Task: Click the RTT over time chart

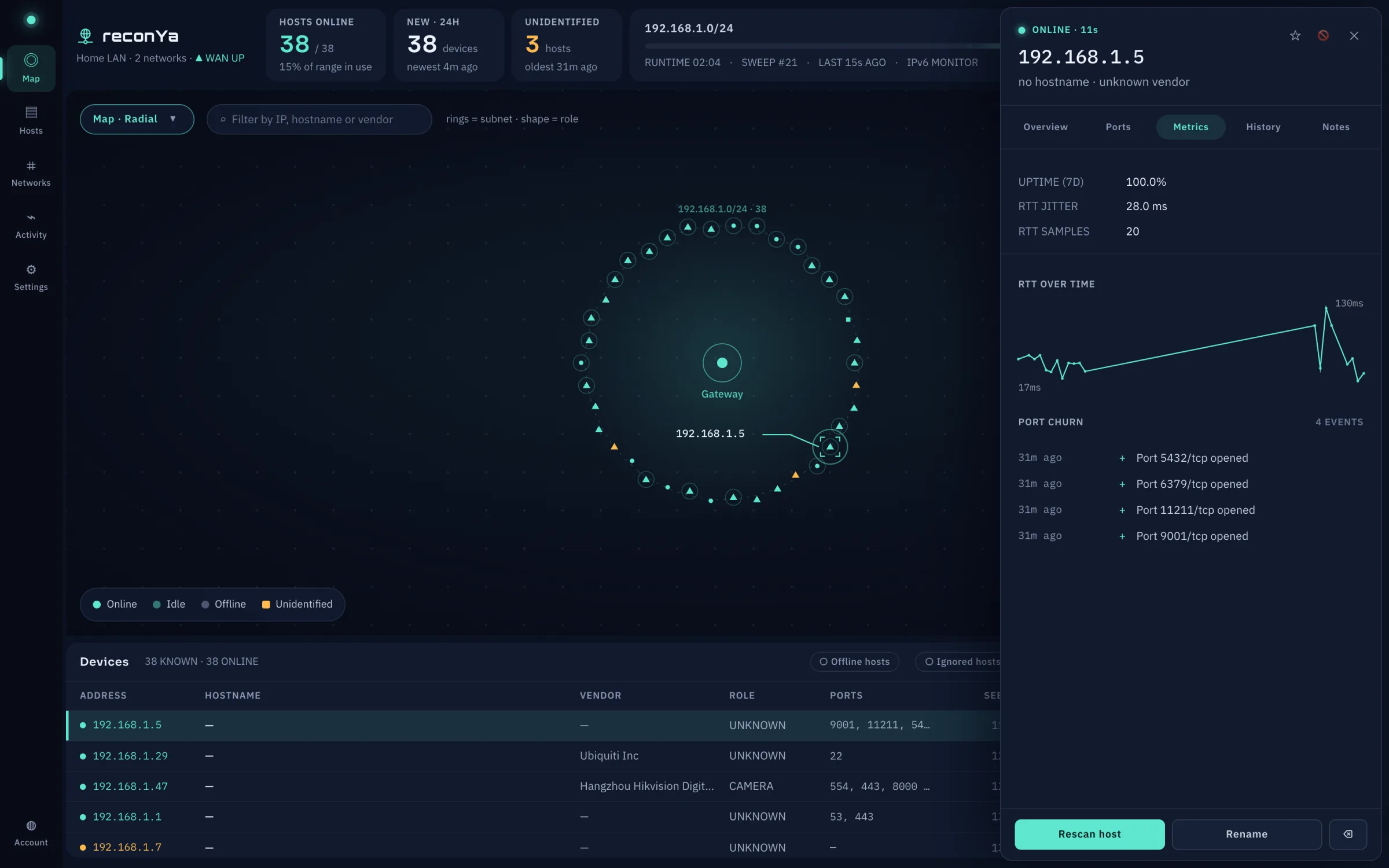Action: 1190,344
